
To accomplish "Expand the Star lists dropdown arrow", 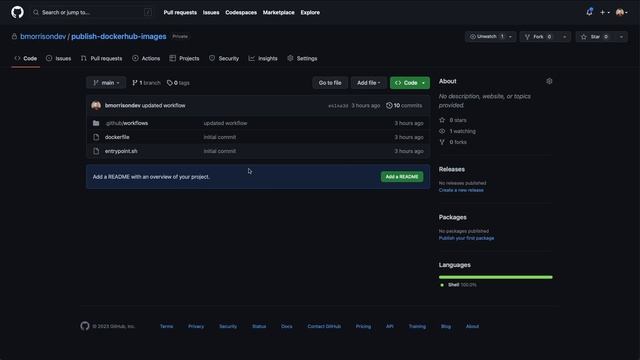I will (621, 37).
